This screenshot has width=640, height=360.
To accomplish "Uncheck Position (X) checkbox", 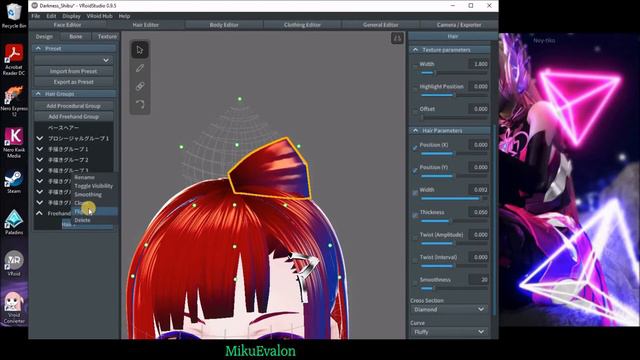I will [415, 147].
